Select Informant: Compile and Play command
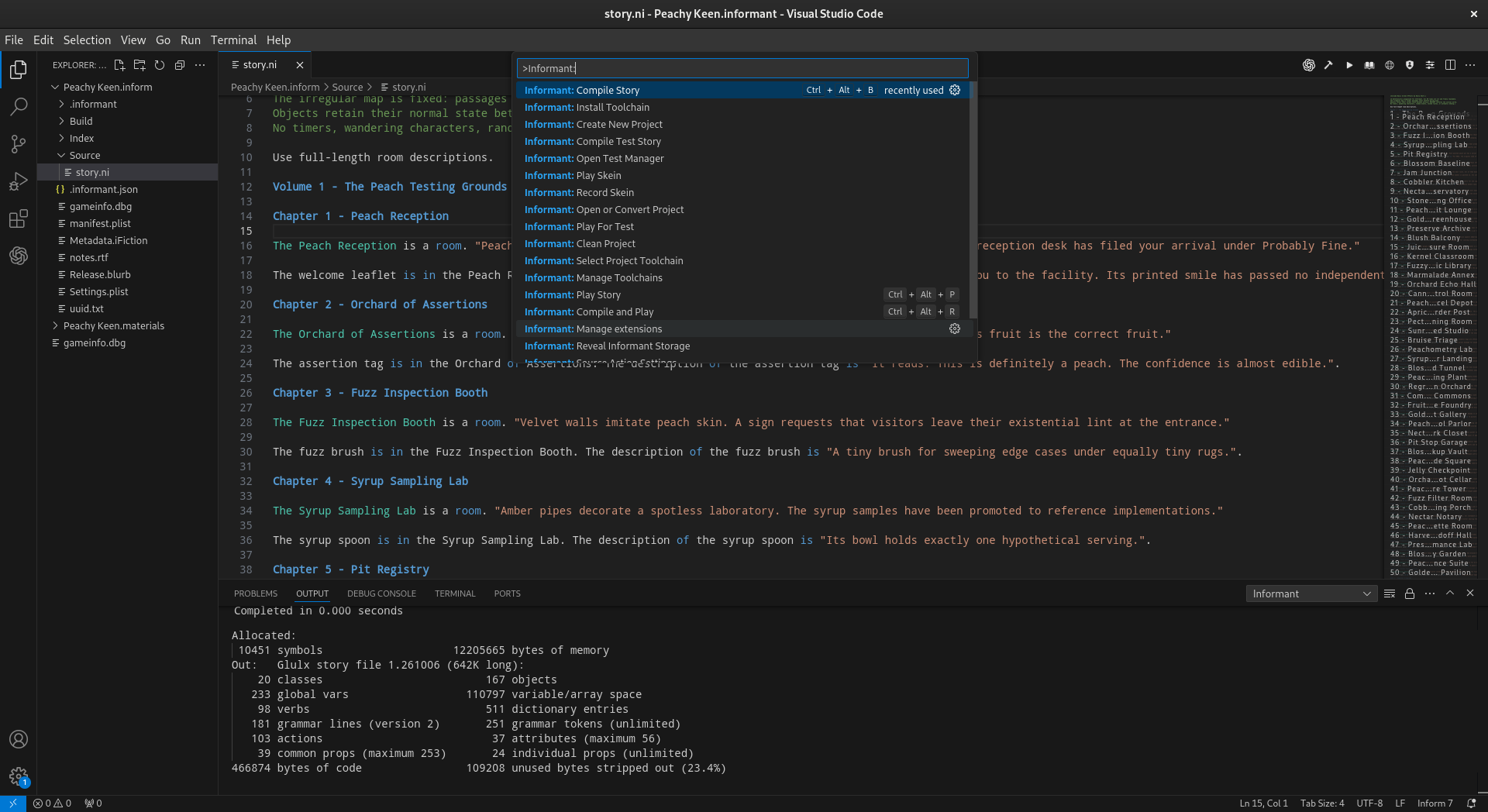 point(742,311)
